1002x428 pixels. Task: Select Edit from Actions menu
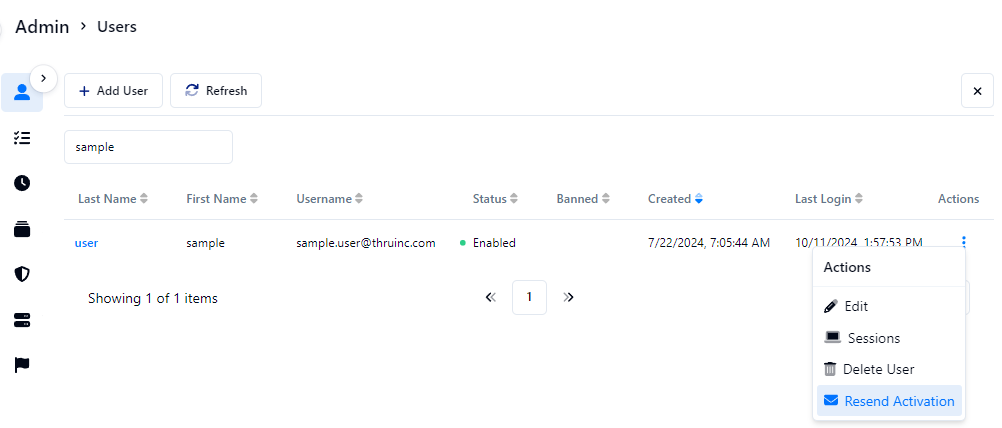[x=856, y=306]
